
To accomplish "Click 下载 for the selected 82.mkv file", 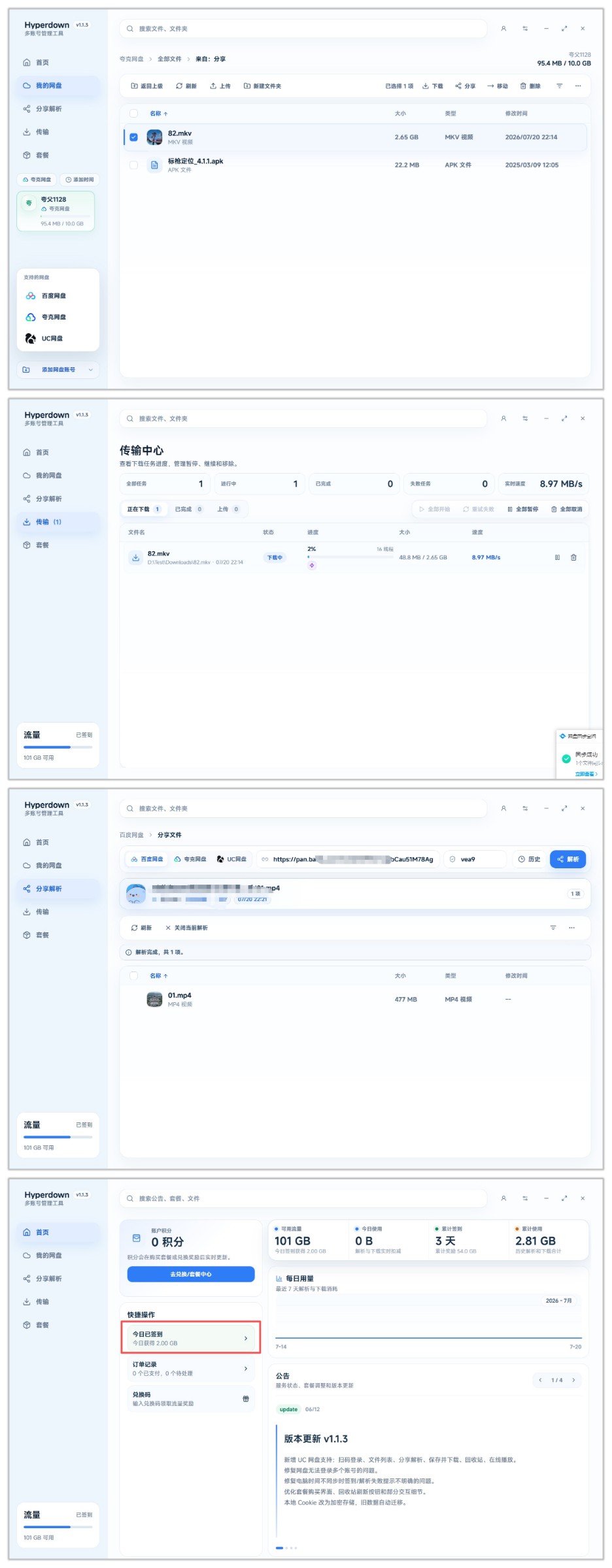I will tap(433, 86).
